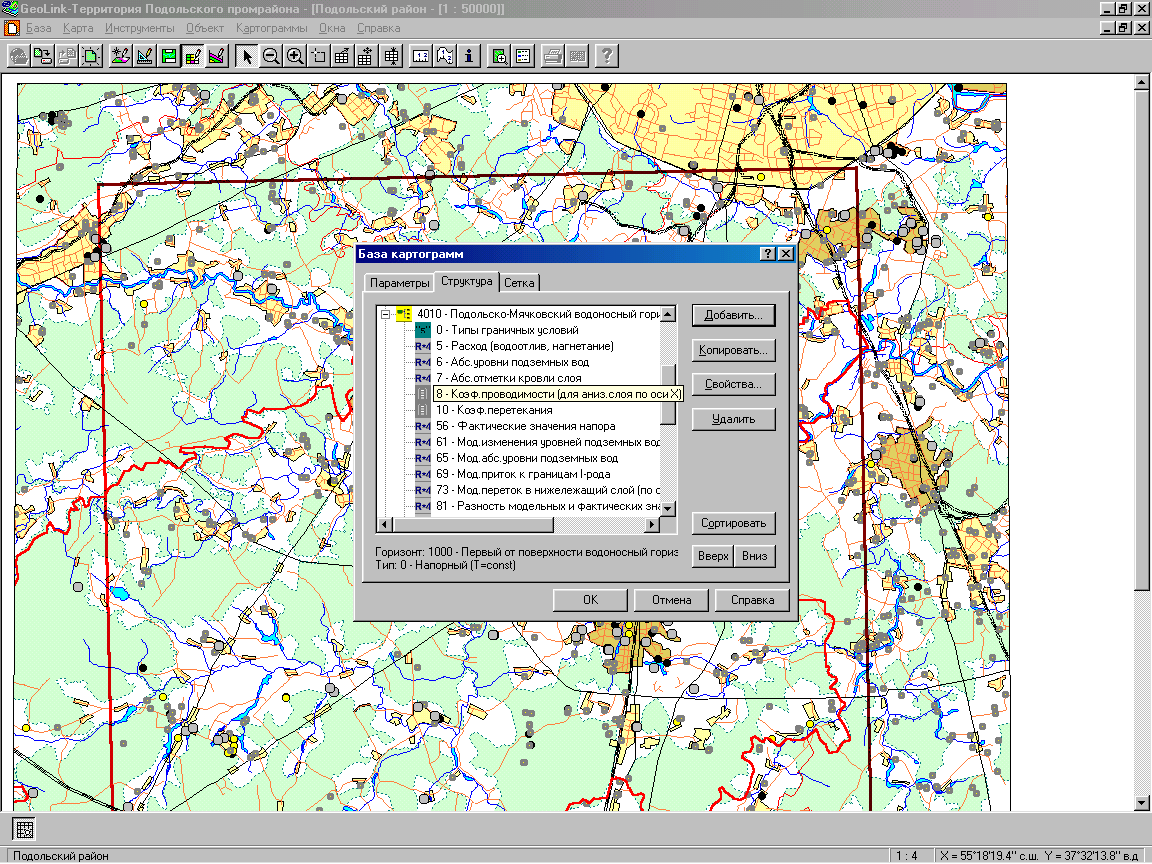
Task: Open the База menu
Action: (39, 28)
